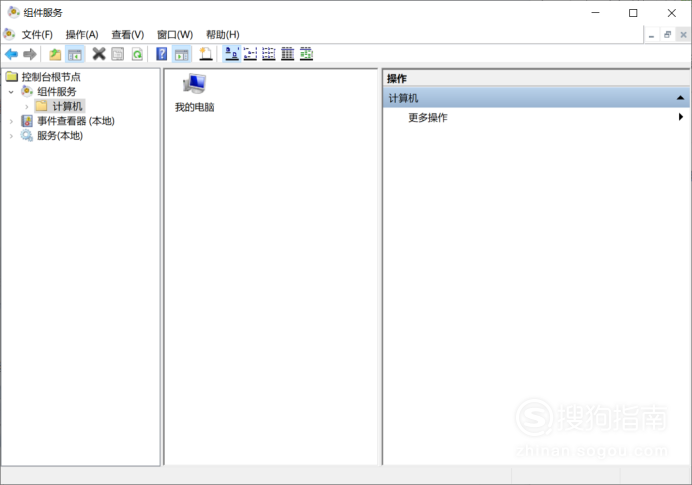
Task: Switch to small icons view
Action: tap(250, 54)
